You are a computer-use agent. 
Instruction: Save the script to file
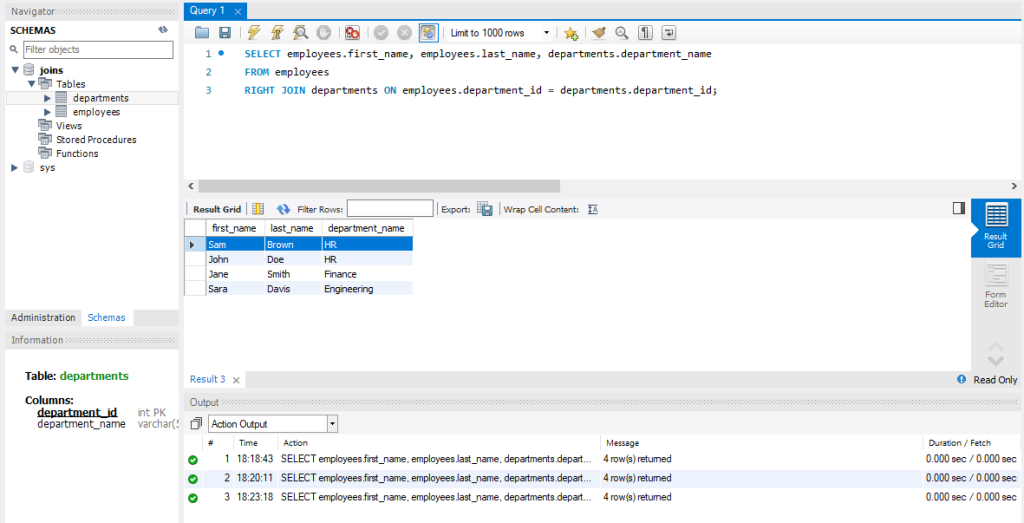[224, 33]
